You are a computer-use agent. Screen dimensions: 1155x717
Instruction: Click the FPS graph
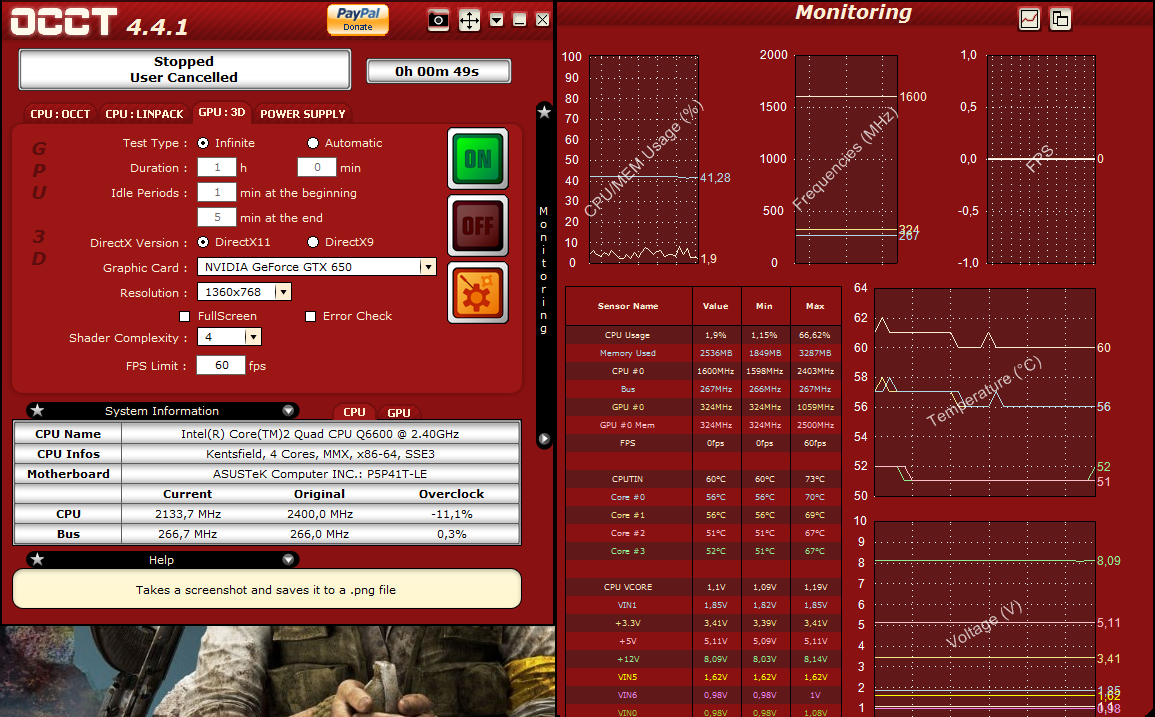pos(1041,159)
